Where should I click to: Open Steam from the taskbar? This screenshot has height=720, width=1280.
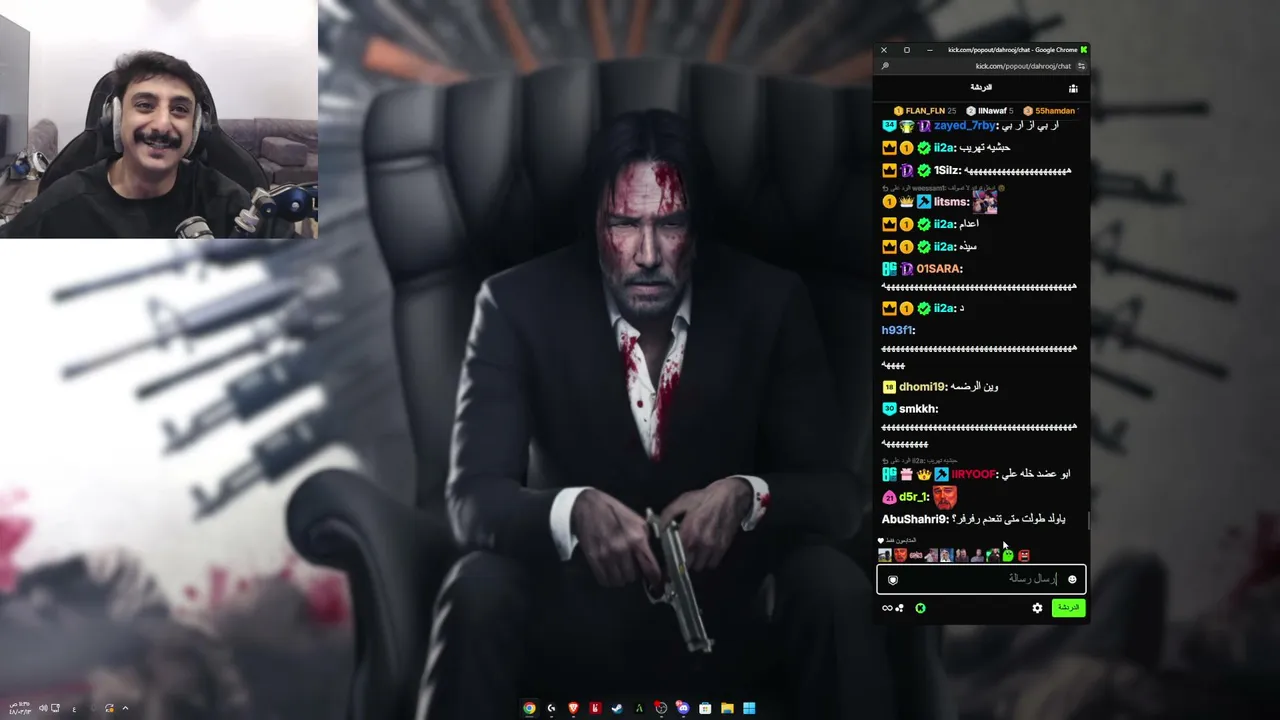(x=617, y=708)
